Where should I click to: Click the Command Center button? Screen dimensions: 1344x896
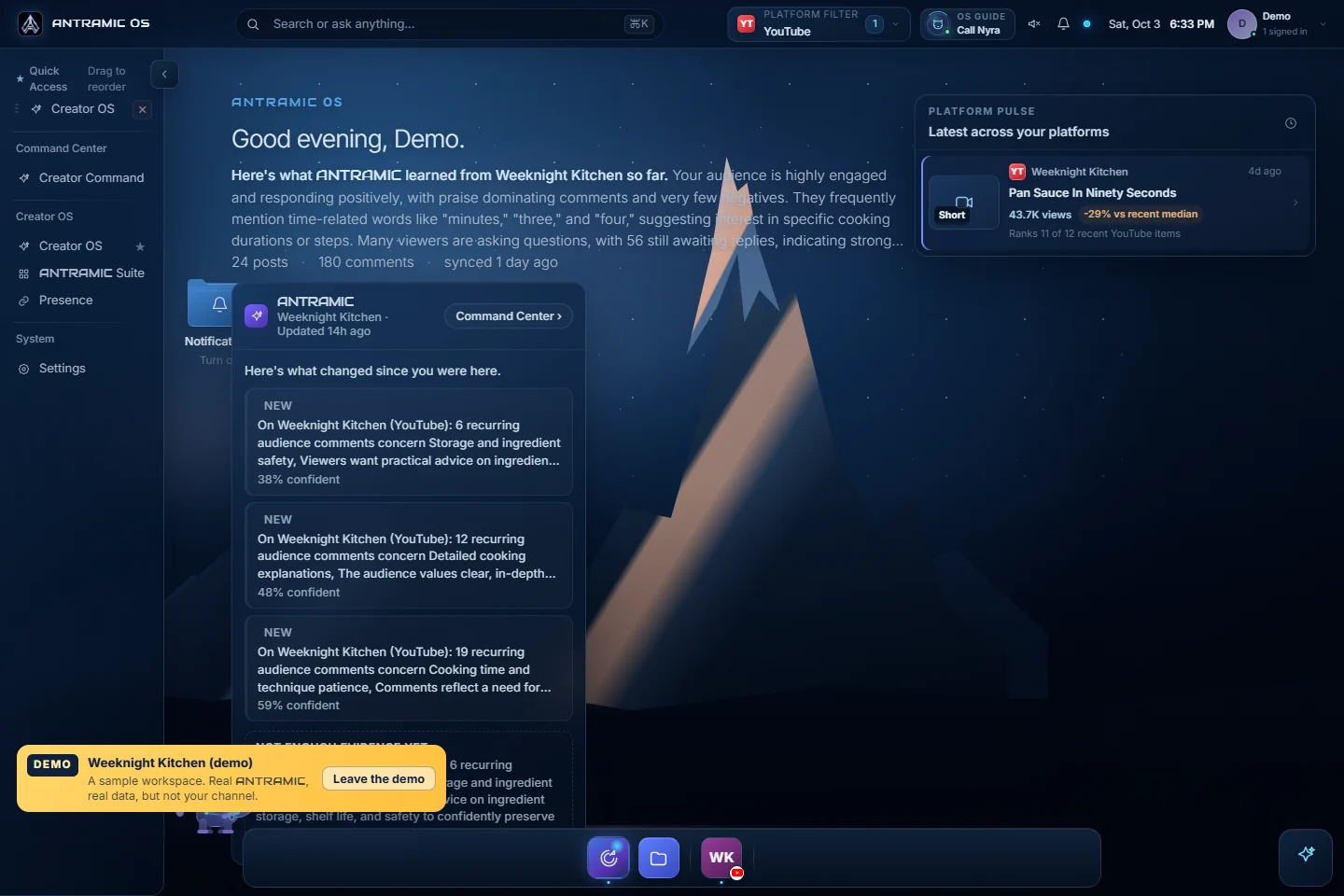[x=509, y=316]
